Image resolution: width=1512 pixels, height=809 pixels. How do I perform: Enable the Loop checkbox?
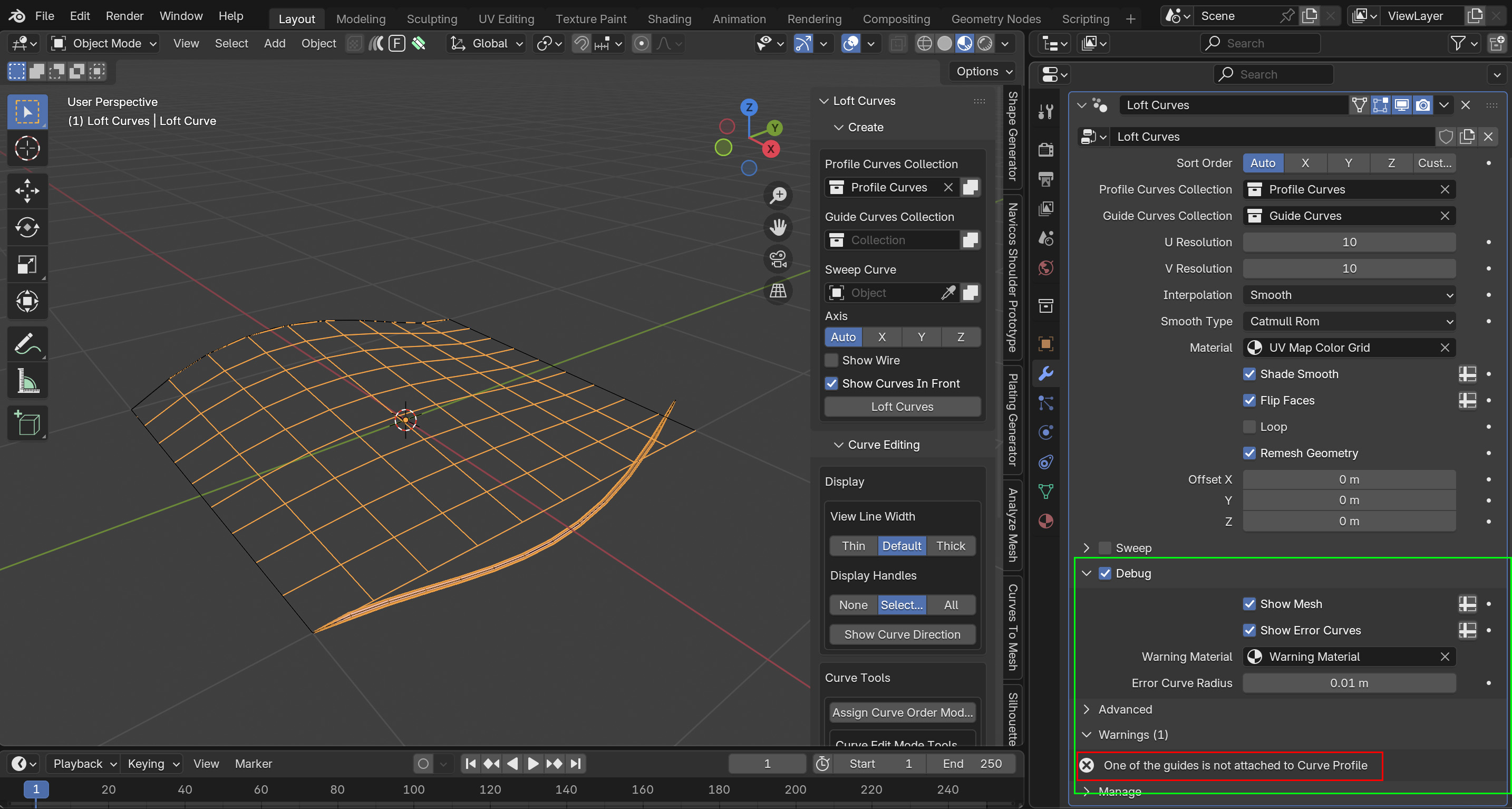click(1249, 427)
